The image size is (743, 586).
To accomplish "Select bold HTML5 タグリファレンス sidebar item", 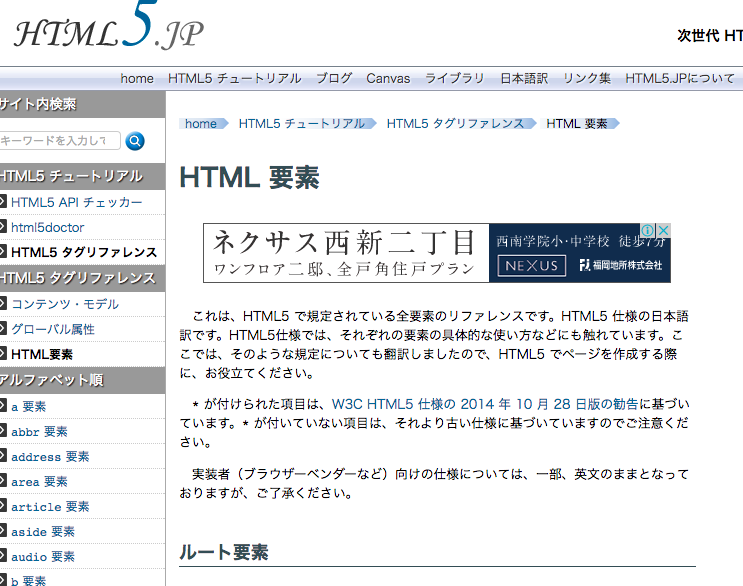I will (84, 252).
